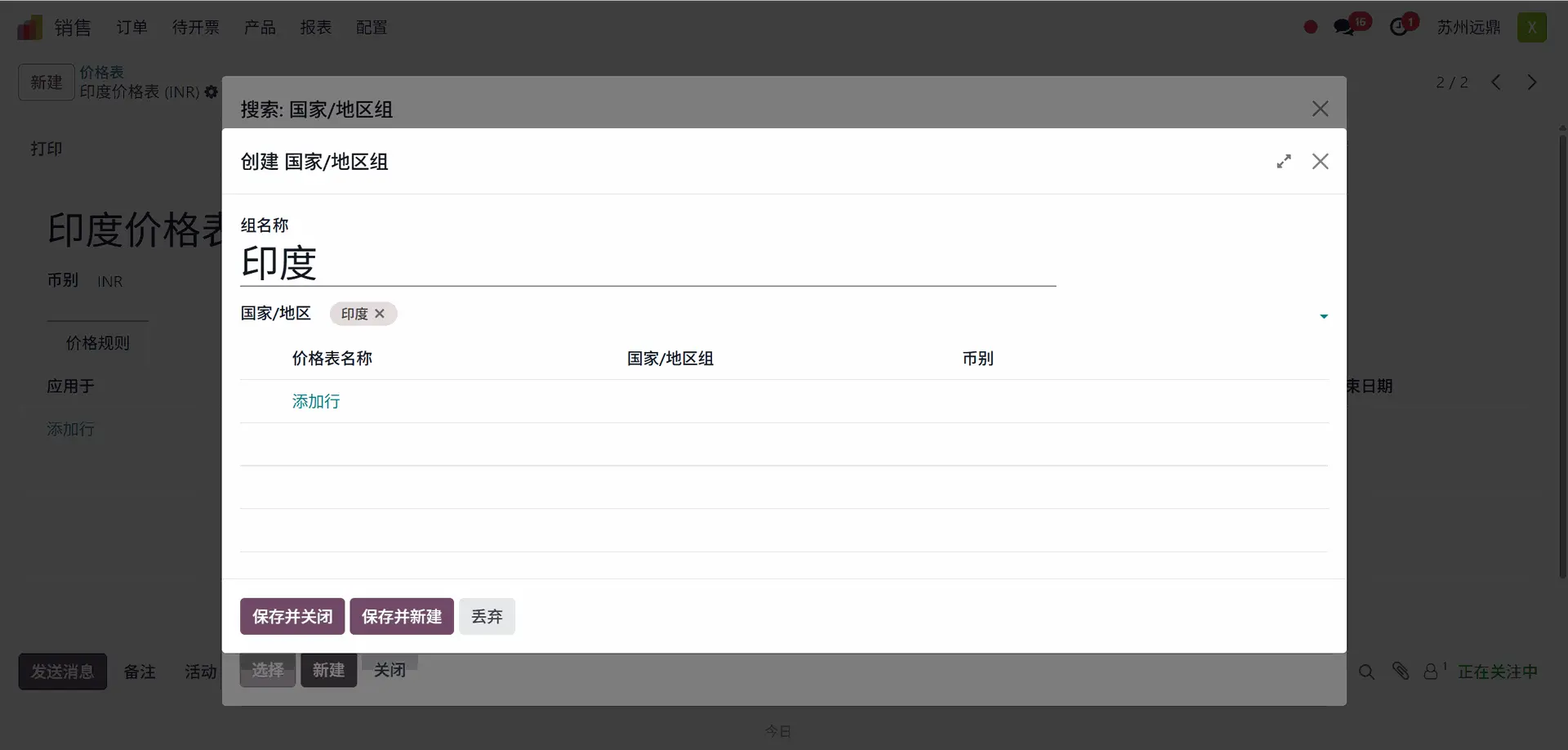Click the 组名称 input field
This screenshot has height=750, width=1568.
click(648, 264)
